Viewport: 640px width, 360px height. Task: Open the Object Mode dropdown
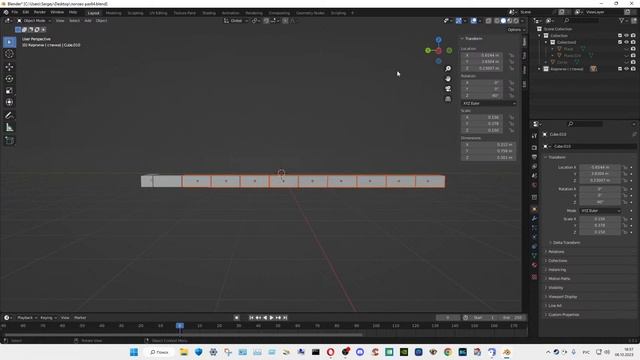pos(33,20)
